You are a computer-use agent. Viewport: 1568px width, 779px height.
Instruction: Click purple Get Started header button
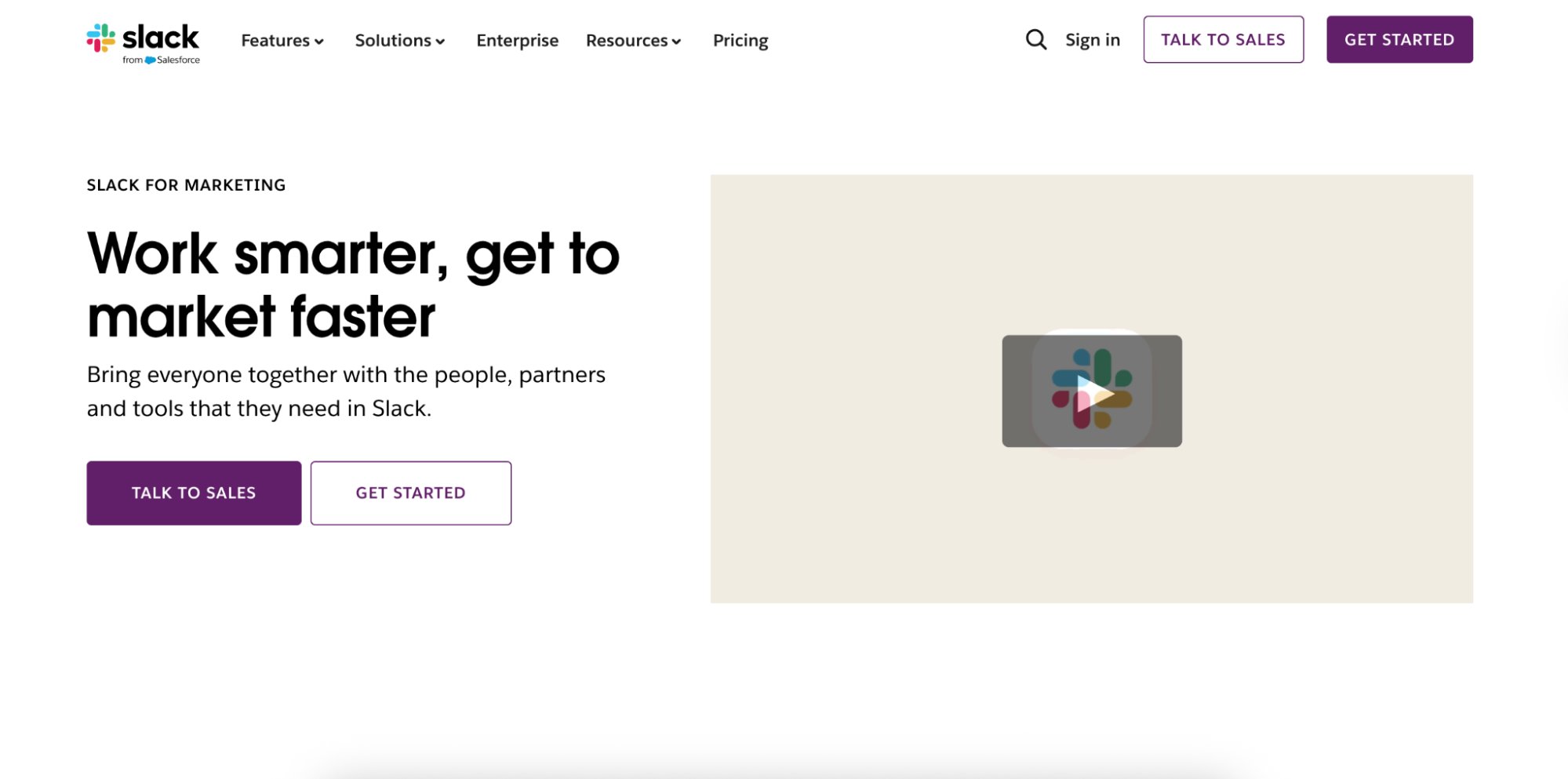coord(1399,39)
